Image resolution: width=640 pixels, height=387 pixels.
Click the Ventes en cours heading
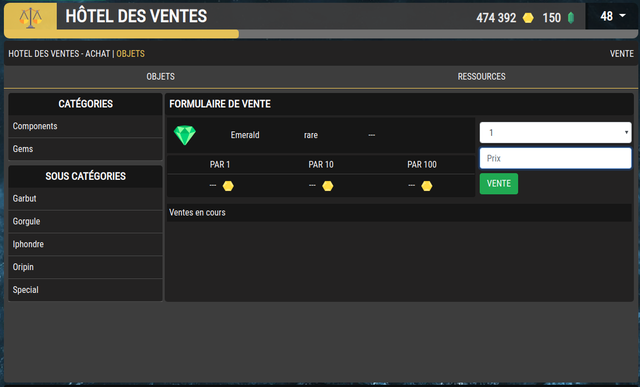pyautogui.click(x=197, y=213)
